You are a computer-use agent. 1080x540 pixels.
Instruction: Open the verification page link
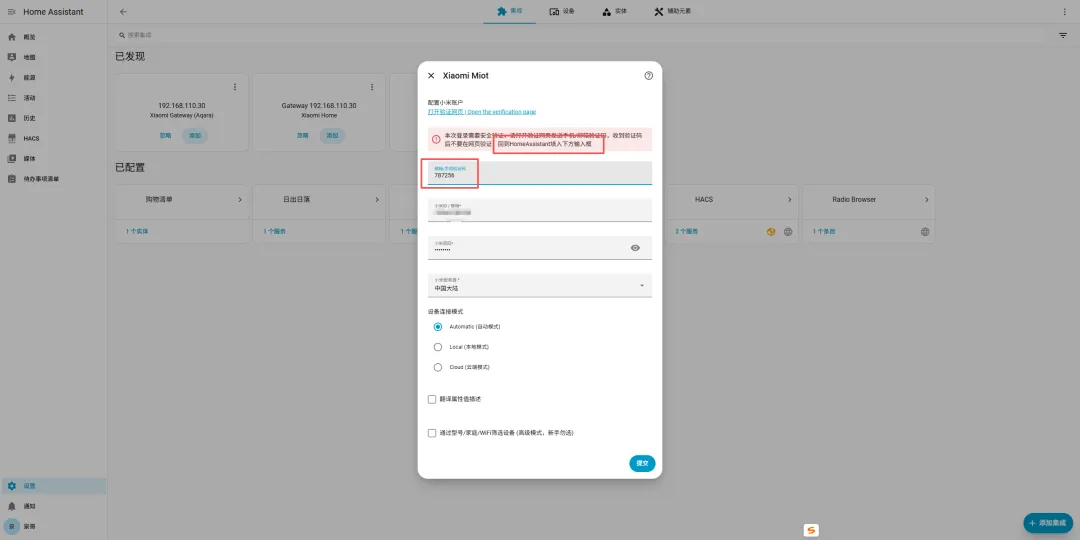tap(481, 112)
